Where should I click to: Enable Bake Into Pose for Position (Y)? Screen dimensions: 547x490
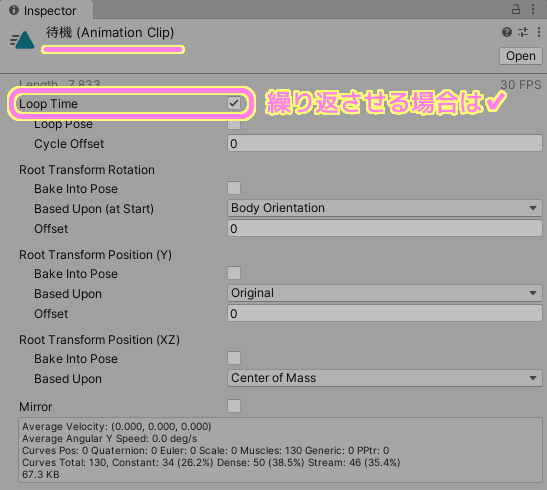(234, 273)
